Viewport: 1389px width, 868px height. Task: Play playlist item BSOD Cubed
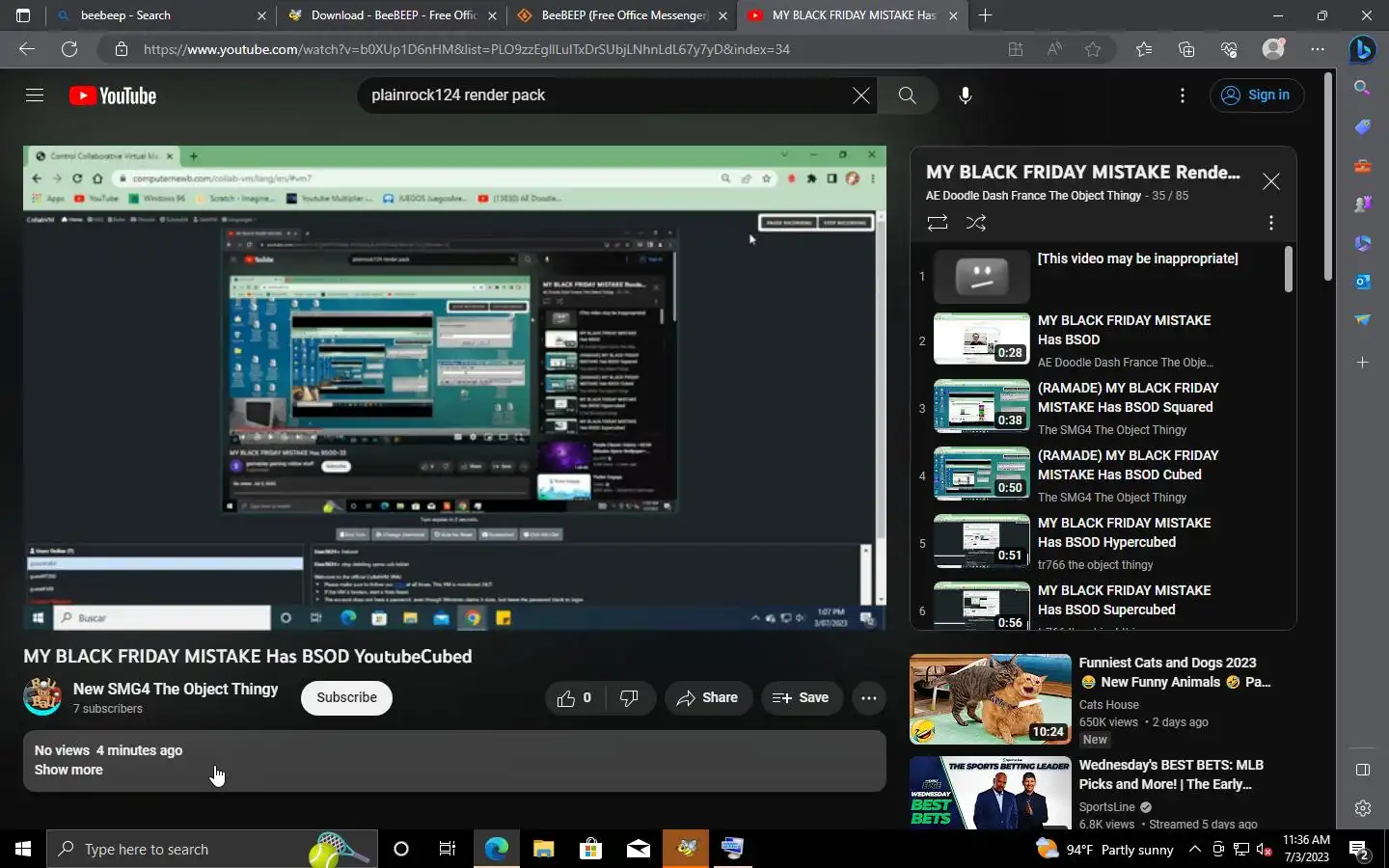1103,475
